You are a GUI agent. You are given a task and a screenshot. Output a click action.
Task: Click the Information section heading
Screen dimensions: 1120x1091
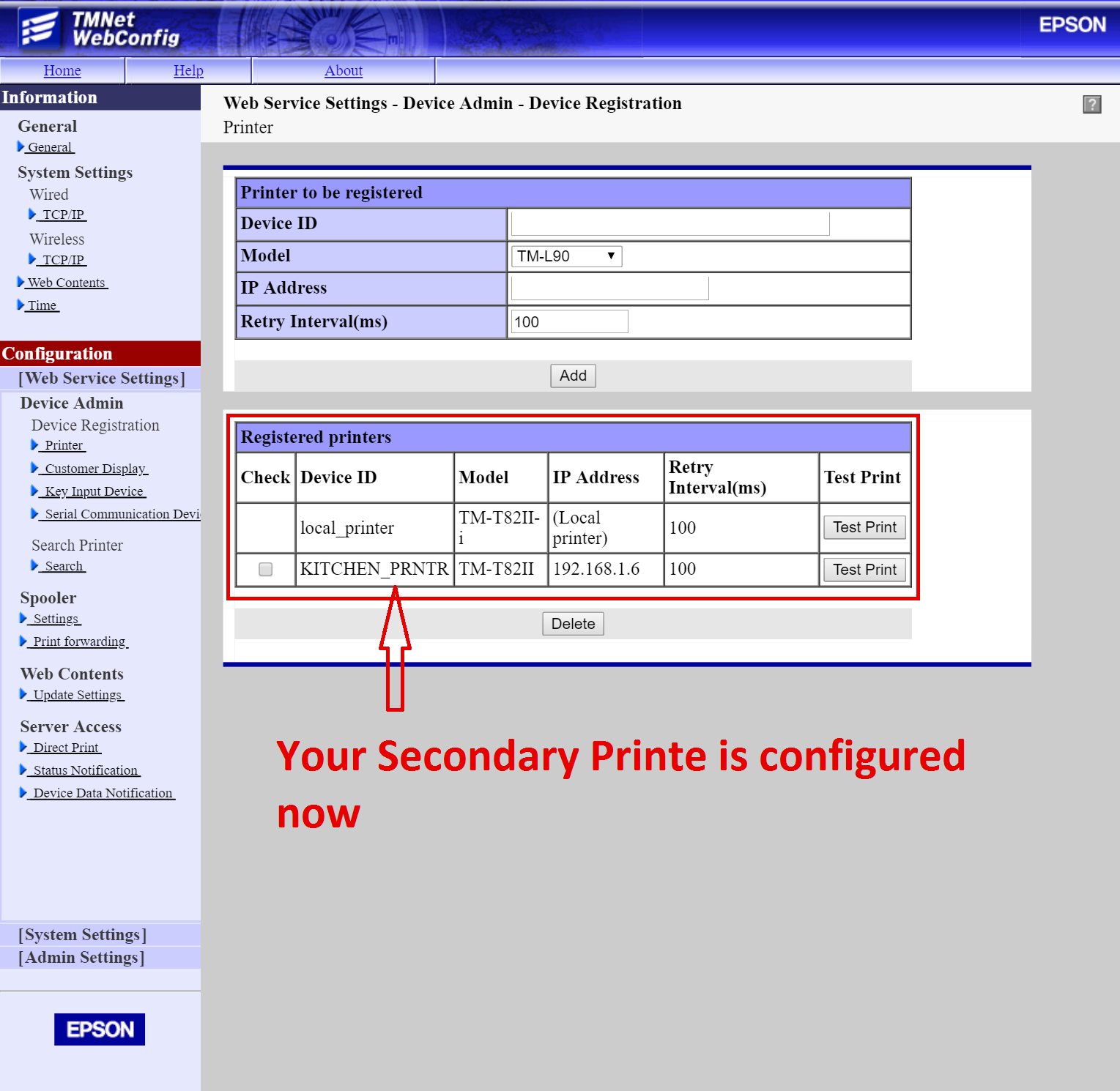[x=100, y=97]
